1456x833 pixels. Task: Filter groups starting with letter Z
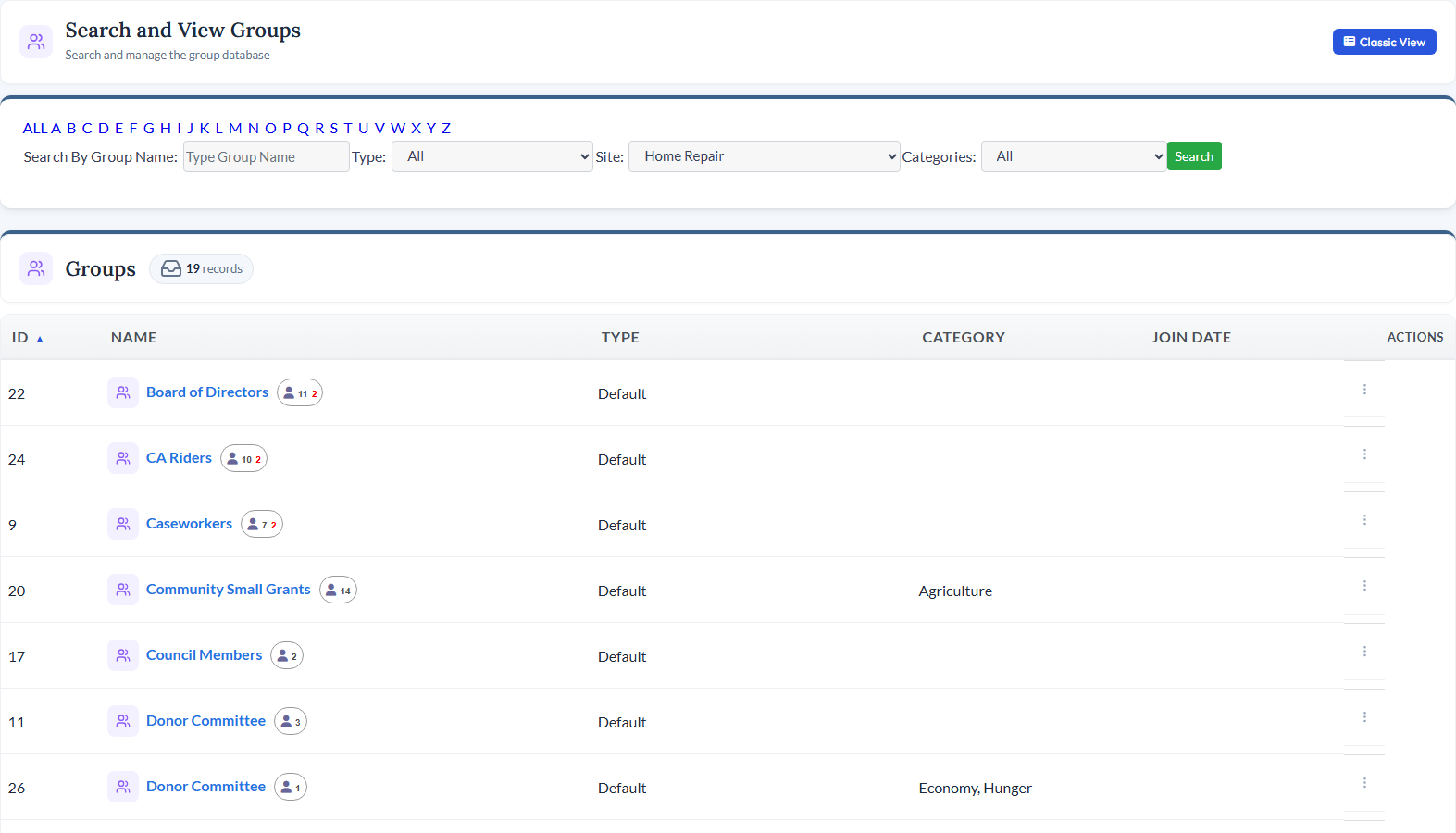pos(446,128)
